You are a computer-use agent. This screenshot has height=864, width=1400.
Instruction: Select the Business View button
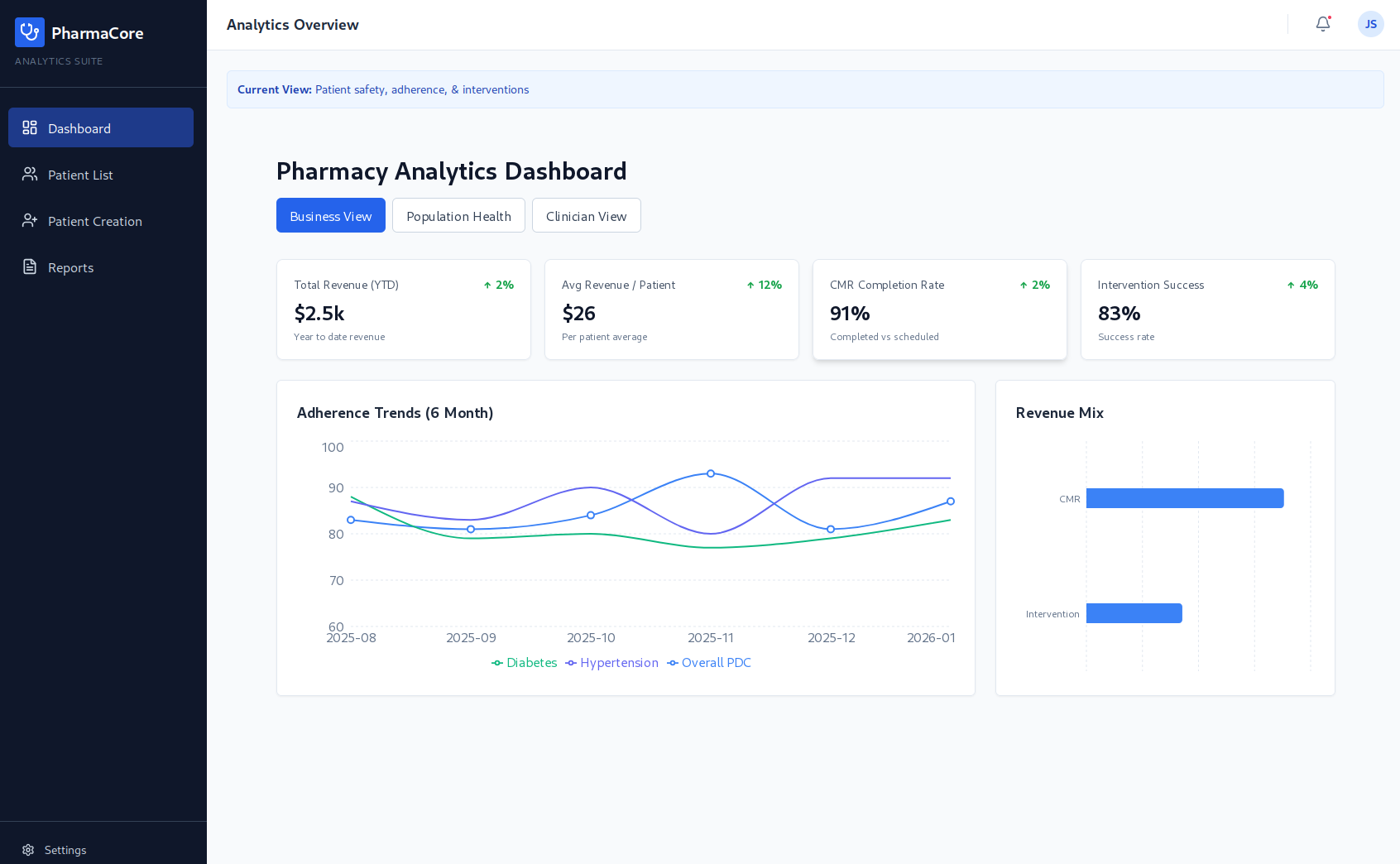pos(330,215)
